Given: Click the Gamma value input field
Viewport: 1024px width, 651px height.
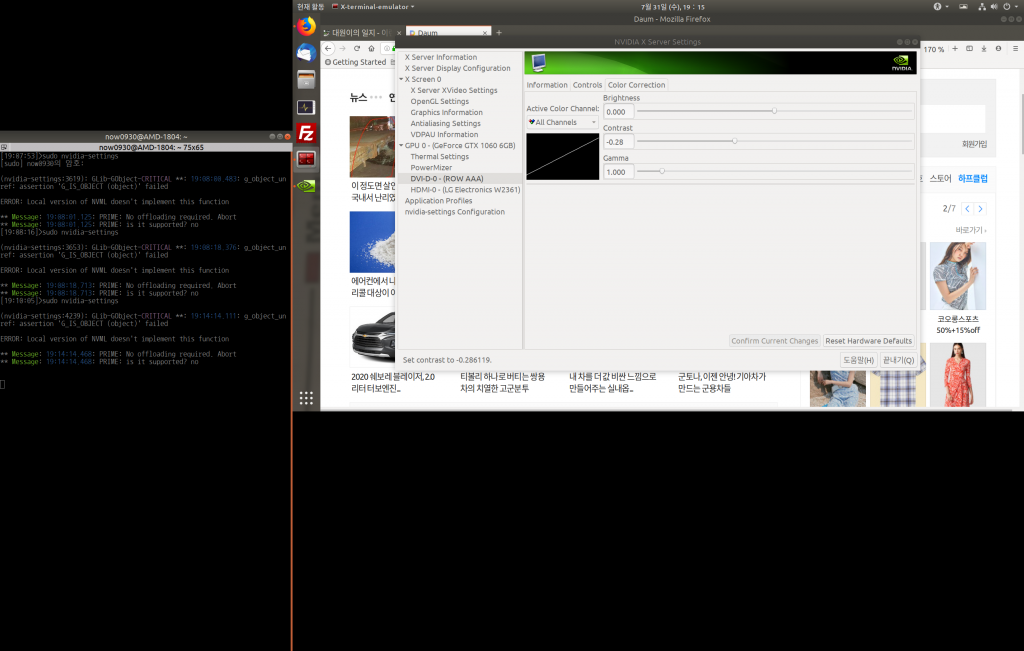Looking at the screenshot, I should [x=617, y=172].
